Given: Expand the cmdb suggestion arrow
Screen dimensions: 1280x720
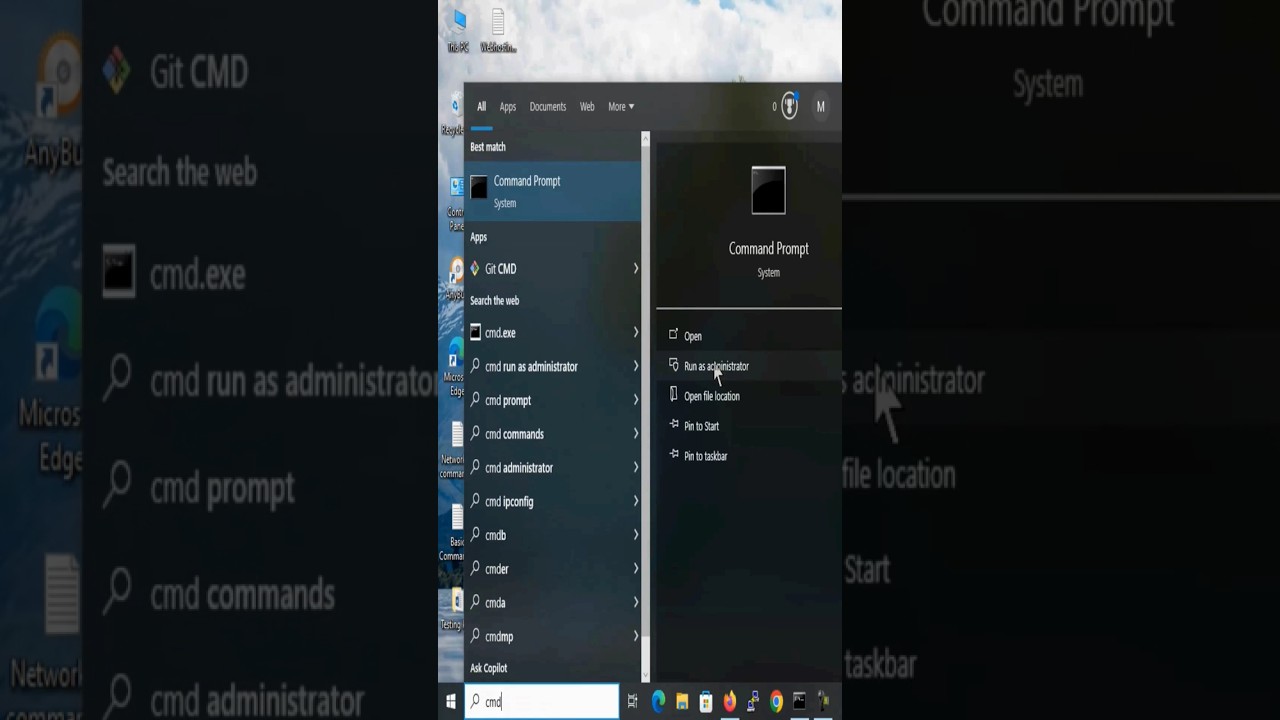Looking at the screenshot, I should pyautogui.click(x=635, y=535).
